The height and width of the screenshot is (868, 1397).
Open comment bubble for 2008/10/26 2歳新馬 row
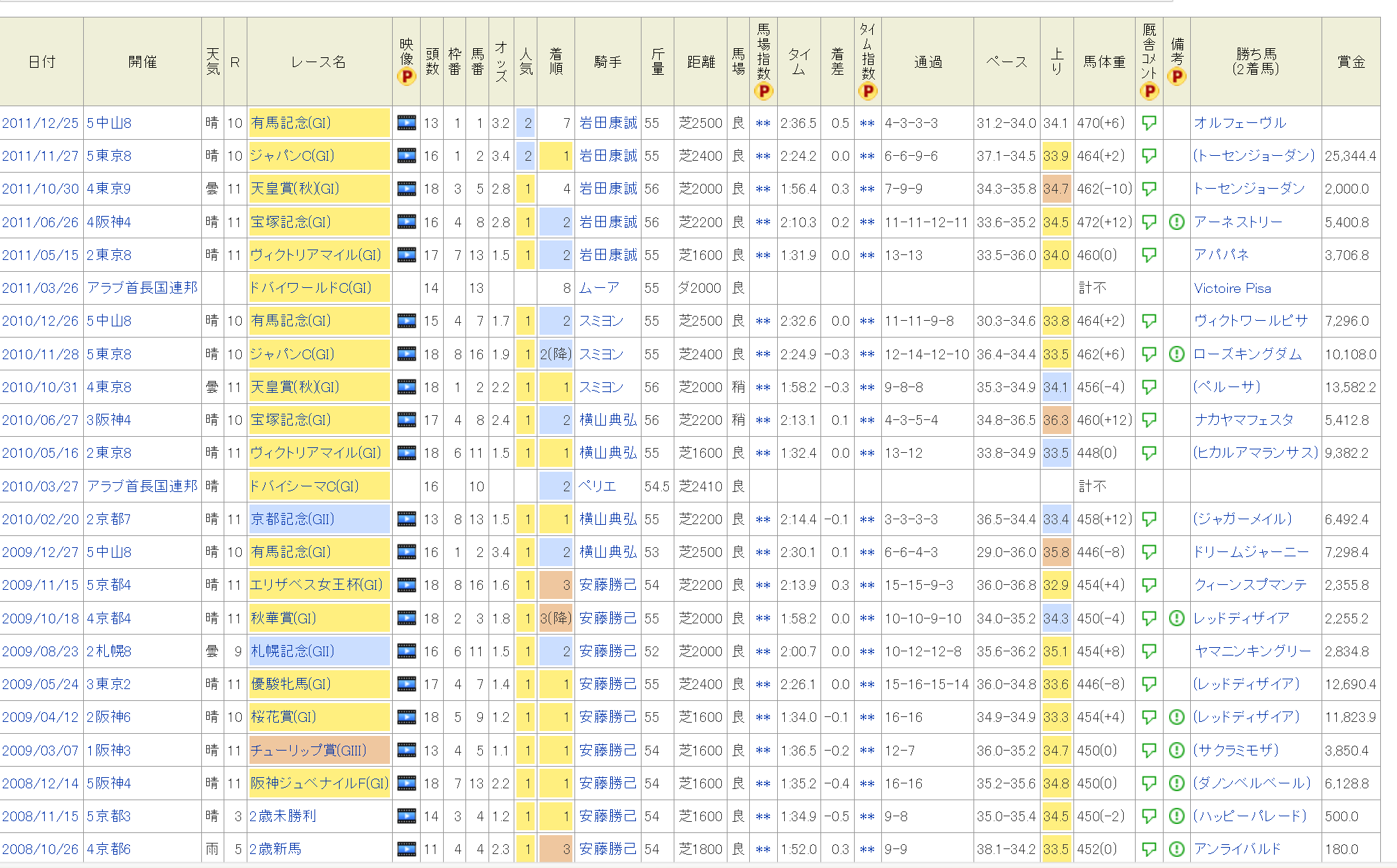click(x=1149, y=849)
